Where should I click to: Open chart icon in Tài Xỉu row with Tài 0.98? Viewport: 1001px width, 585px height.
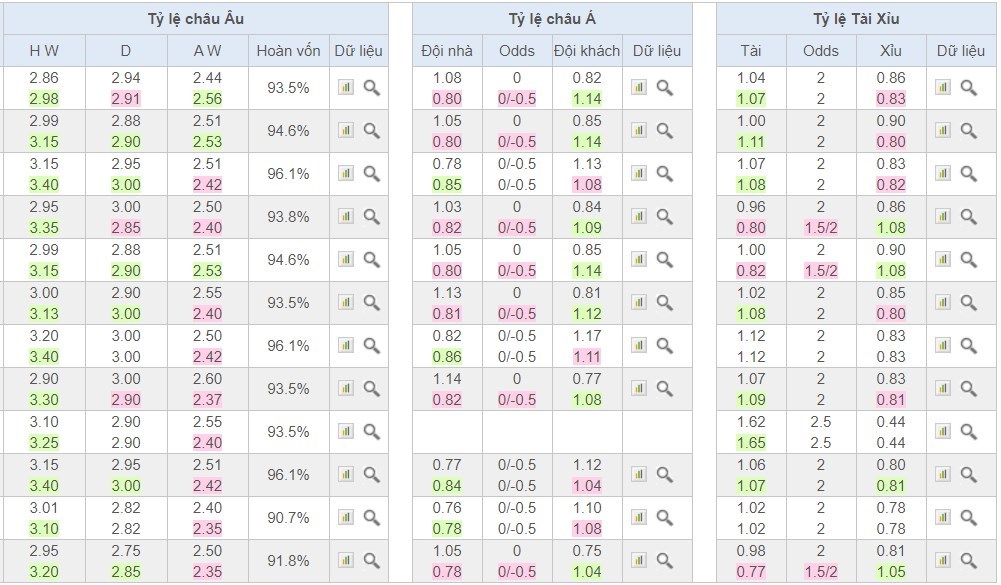(x=942, y=561)
